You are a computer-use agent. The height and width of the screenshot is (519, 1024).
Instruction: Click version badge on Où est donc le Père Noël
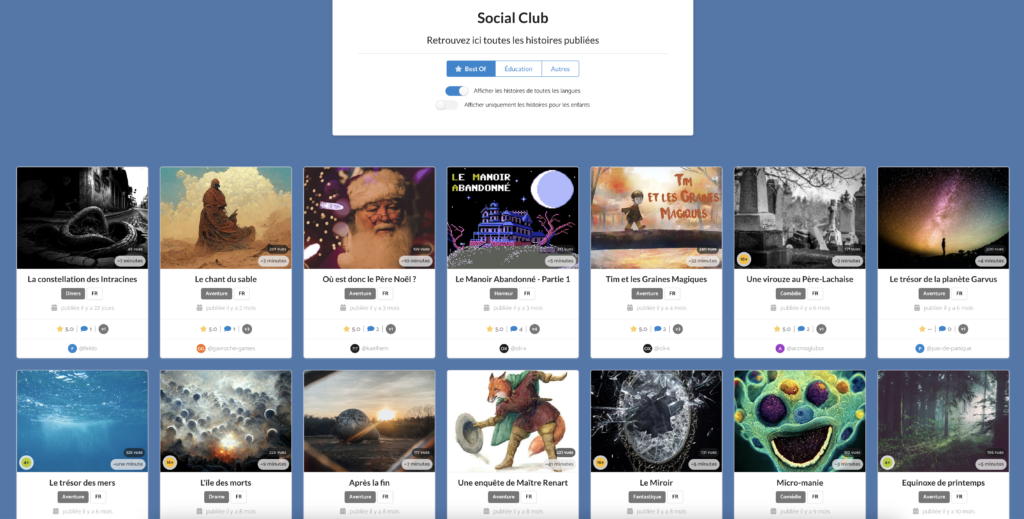click(391, 329)
